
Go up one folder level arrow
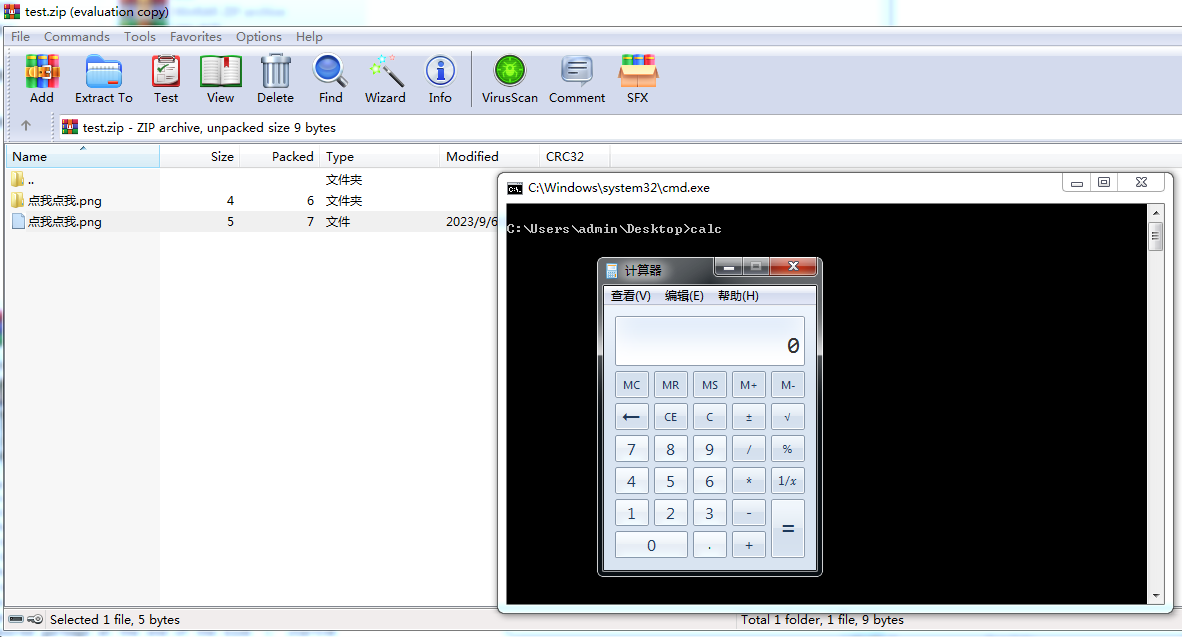(26, 127)
